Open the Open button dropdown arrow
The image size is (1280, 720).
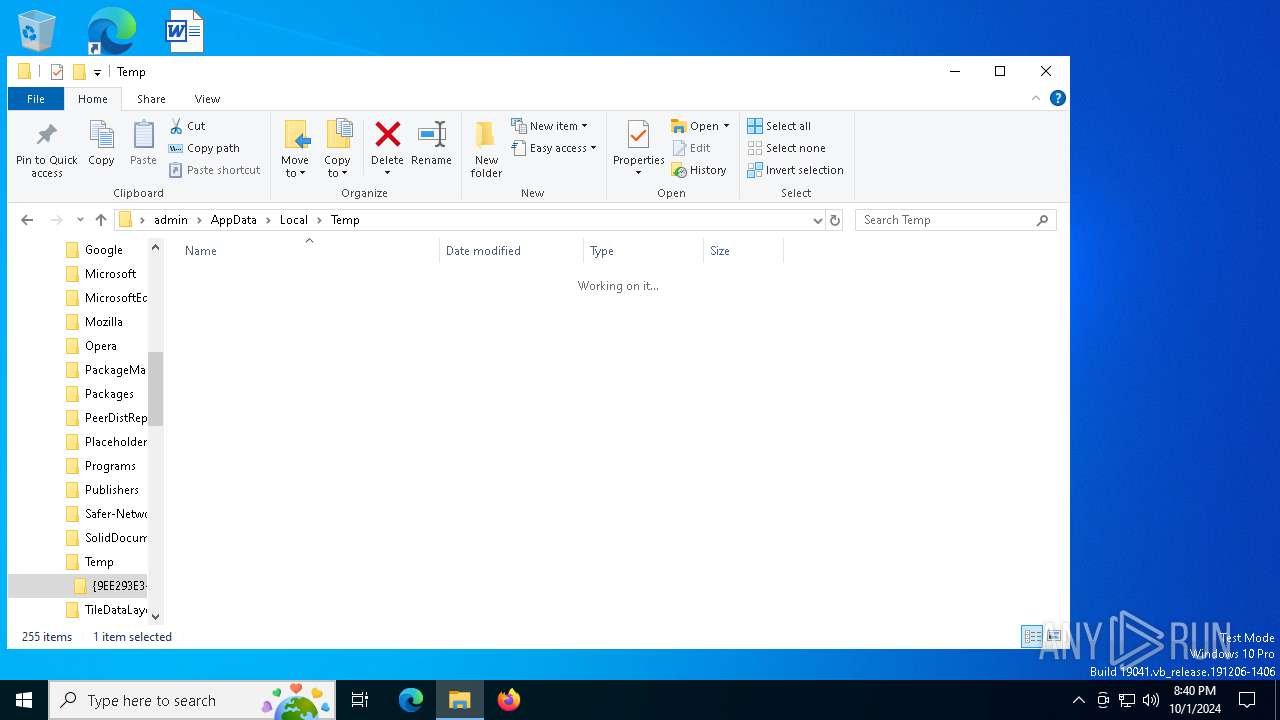[726, 126]
